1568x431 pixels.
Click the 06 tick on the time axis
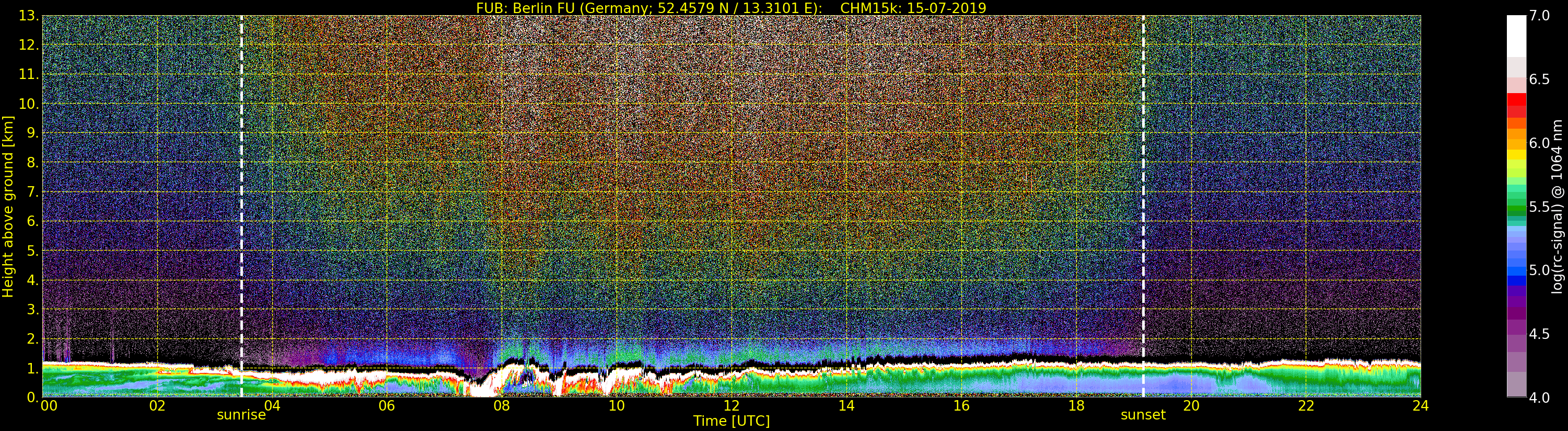pyautogui.click(x=387, y=406)
